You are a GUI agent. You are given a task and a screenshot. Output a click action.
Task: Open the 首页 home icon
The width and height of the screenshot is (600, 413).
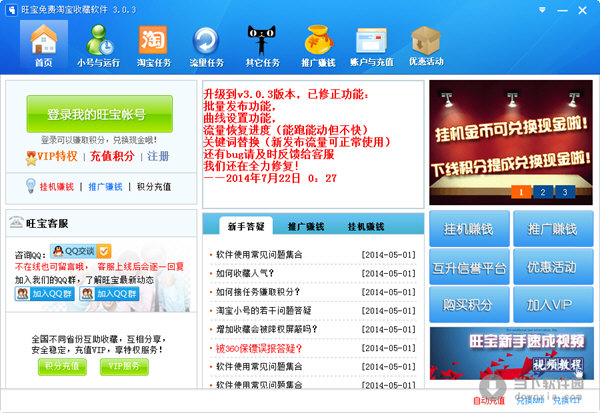44,45
